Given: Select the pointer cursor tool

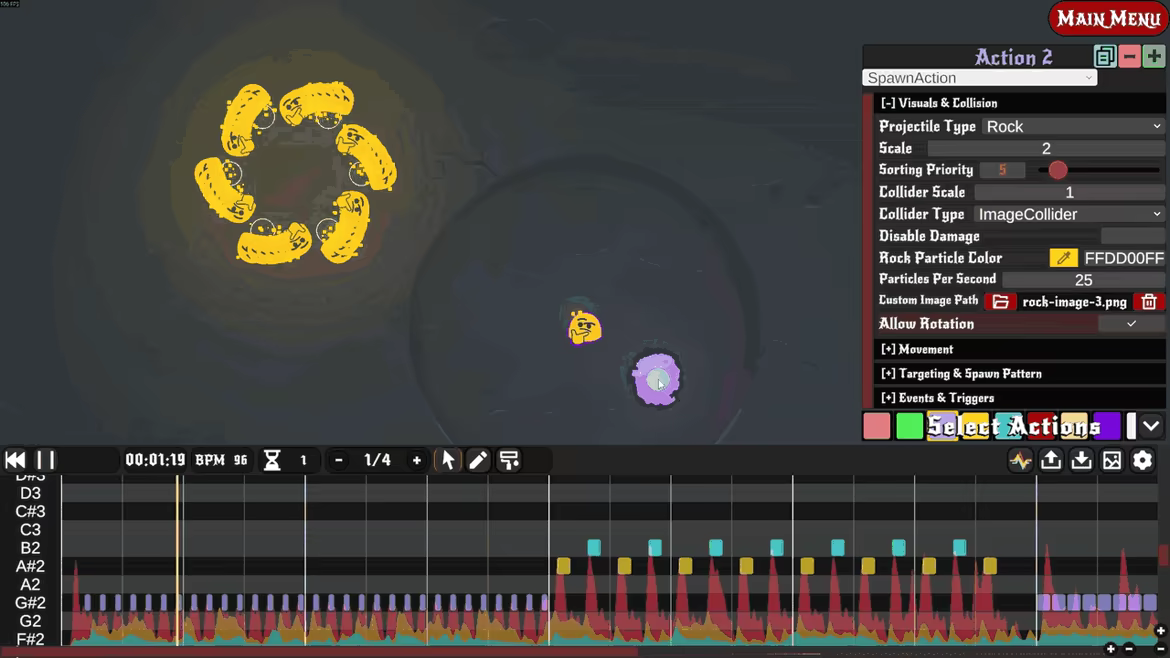Looking at the screenshot, I should pyautogui.click(x=448, y=460).
